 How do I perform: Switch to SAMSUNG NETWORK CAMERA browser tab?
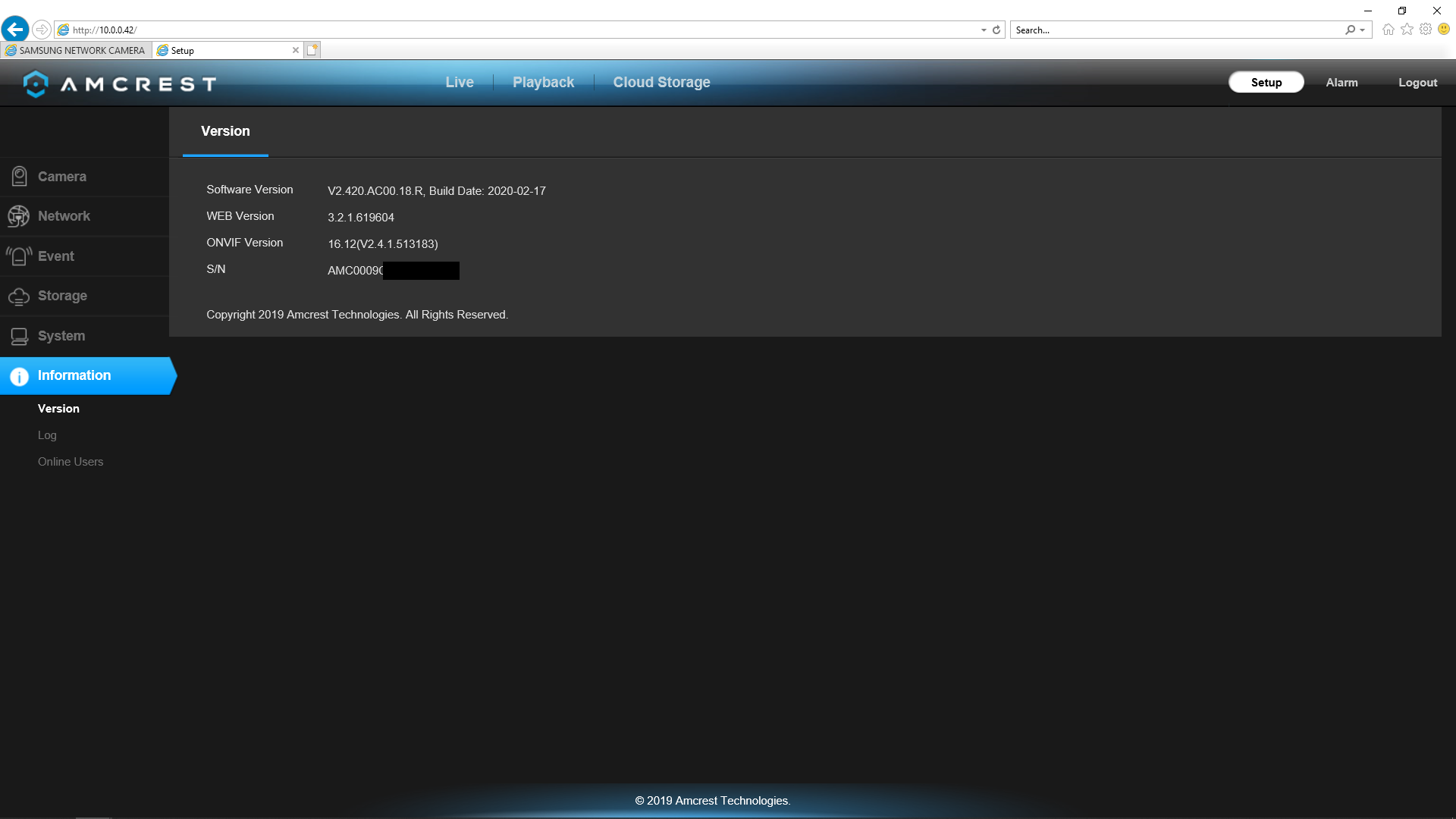pyautogui.click(x=75, y=51)
